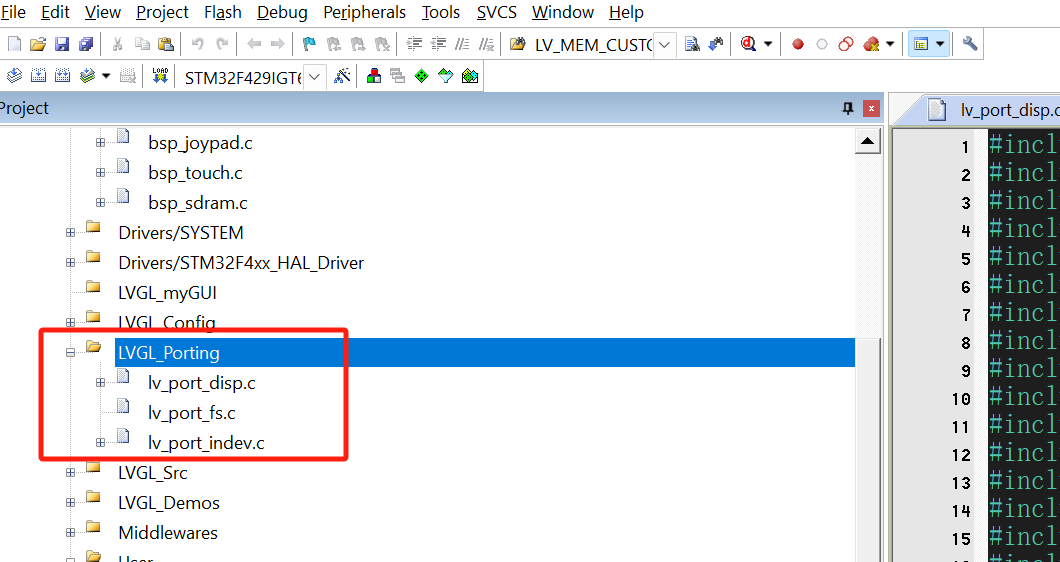The height and width of the screenshot is (562, 1060).
Task: Collapse the LVGL_Porting group
Action: [71, 352]
